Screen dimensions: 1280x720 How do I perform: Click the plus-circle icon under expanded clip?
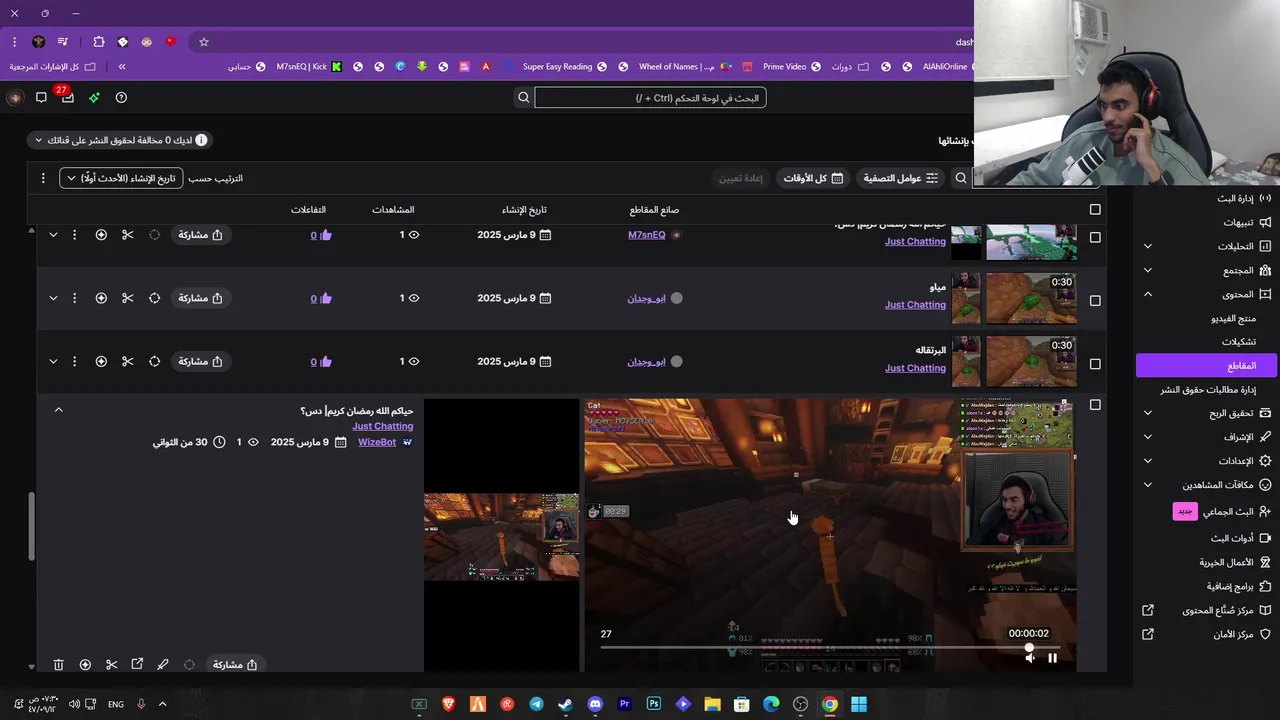(85, 664)
